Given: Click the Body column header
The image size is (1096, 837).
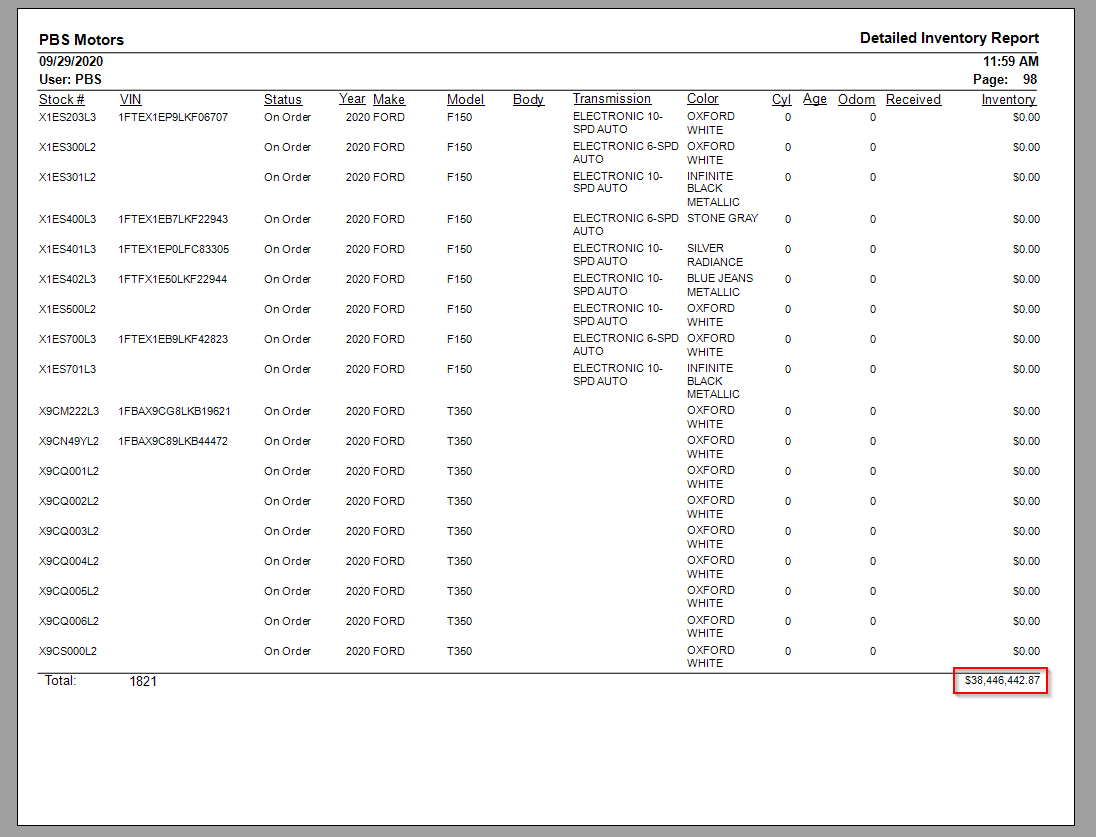Looking at the screenshot, I should pyautogui.click(x=528, y=99).
